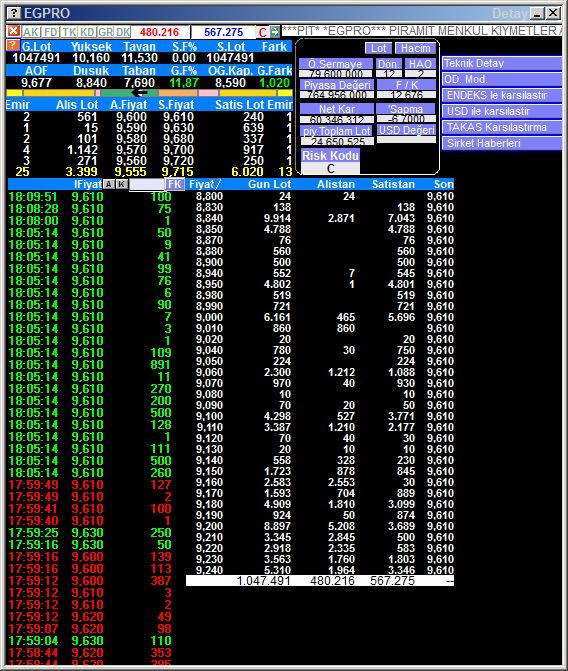Switch to the Hacim tab

tap(416, 48)
